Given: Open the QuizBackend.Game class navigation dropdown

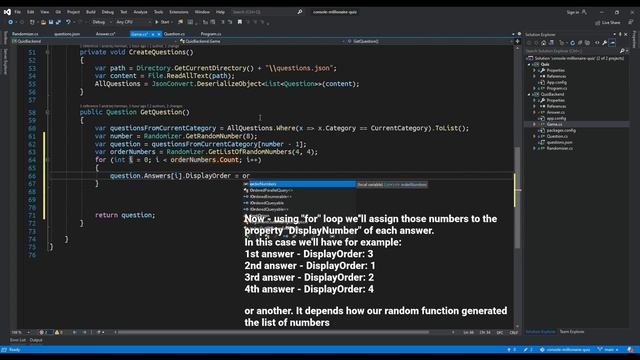Looking at the screenshot, I should (x=263, y=41).
